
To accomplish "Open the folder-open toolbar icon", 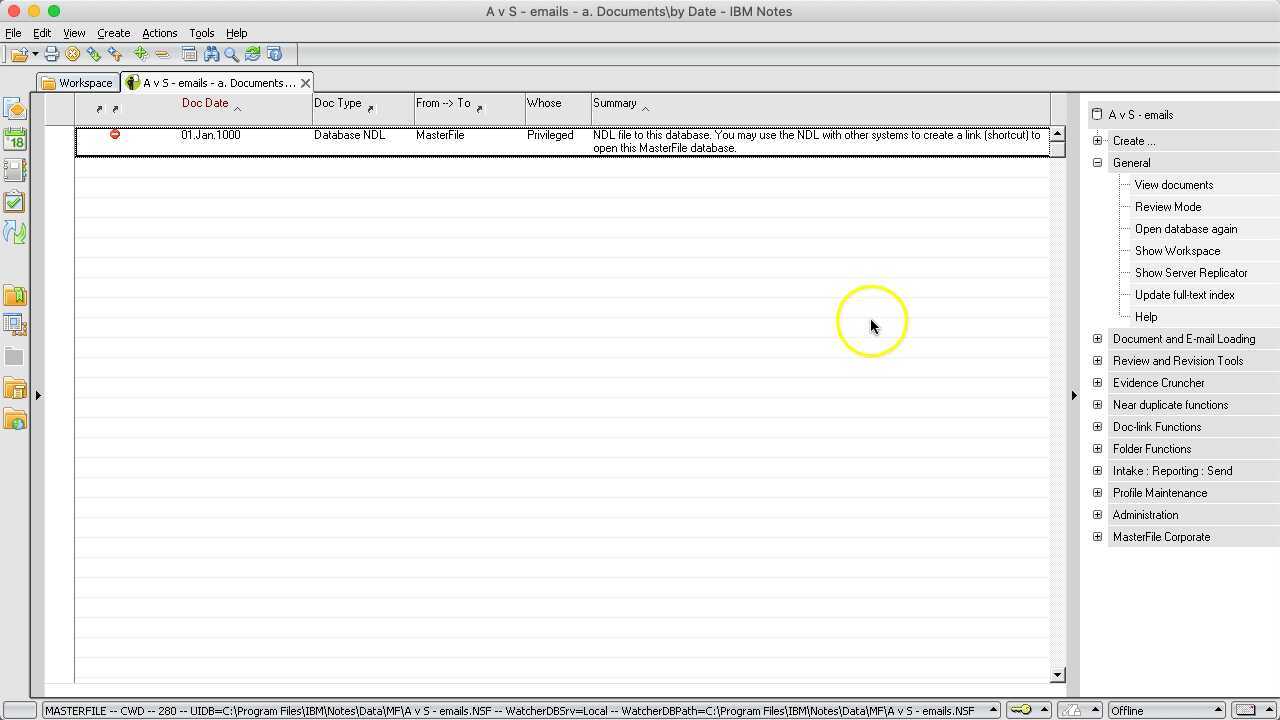I will (x=18, y=54).
